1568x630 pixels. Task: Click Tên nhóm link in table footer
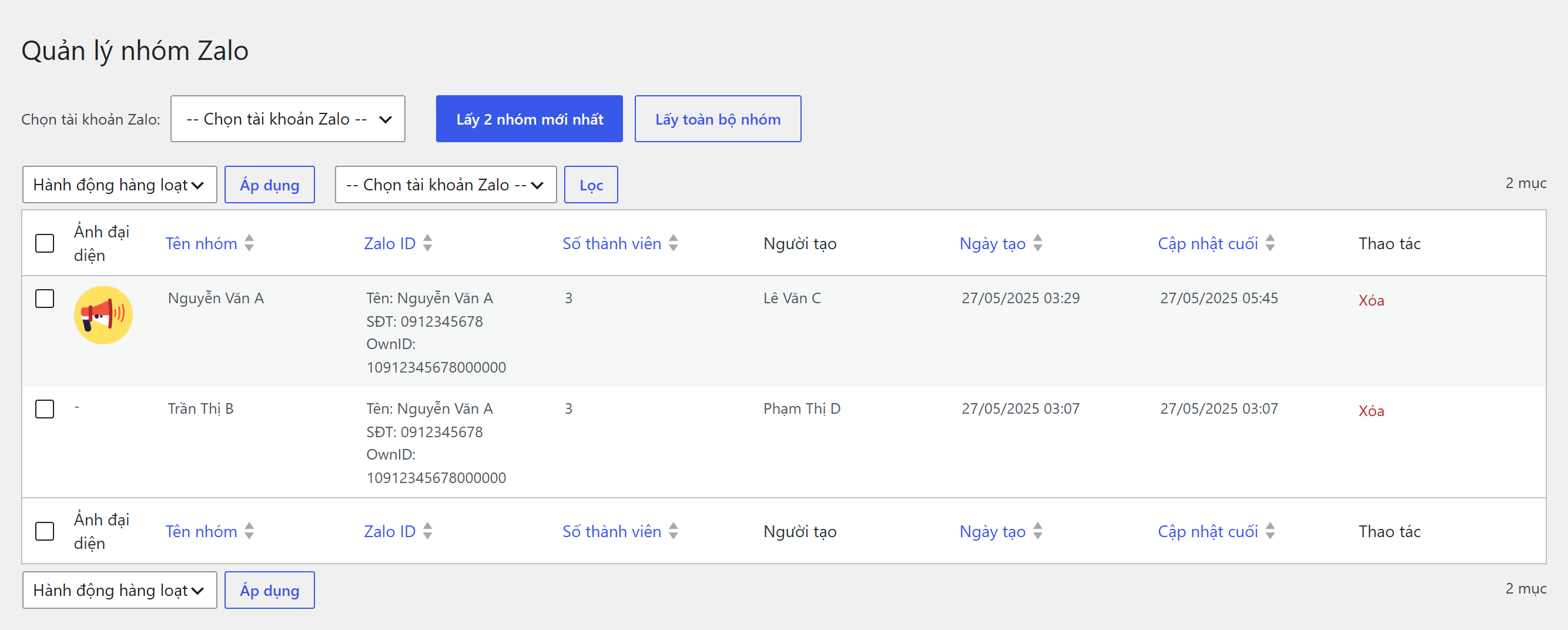point(202,531)
